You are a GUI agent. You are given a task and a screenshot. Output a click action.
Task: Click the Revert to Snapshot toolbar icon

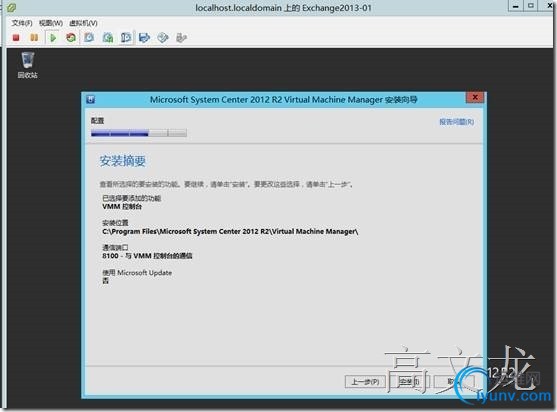click(108, 37)
